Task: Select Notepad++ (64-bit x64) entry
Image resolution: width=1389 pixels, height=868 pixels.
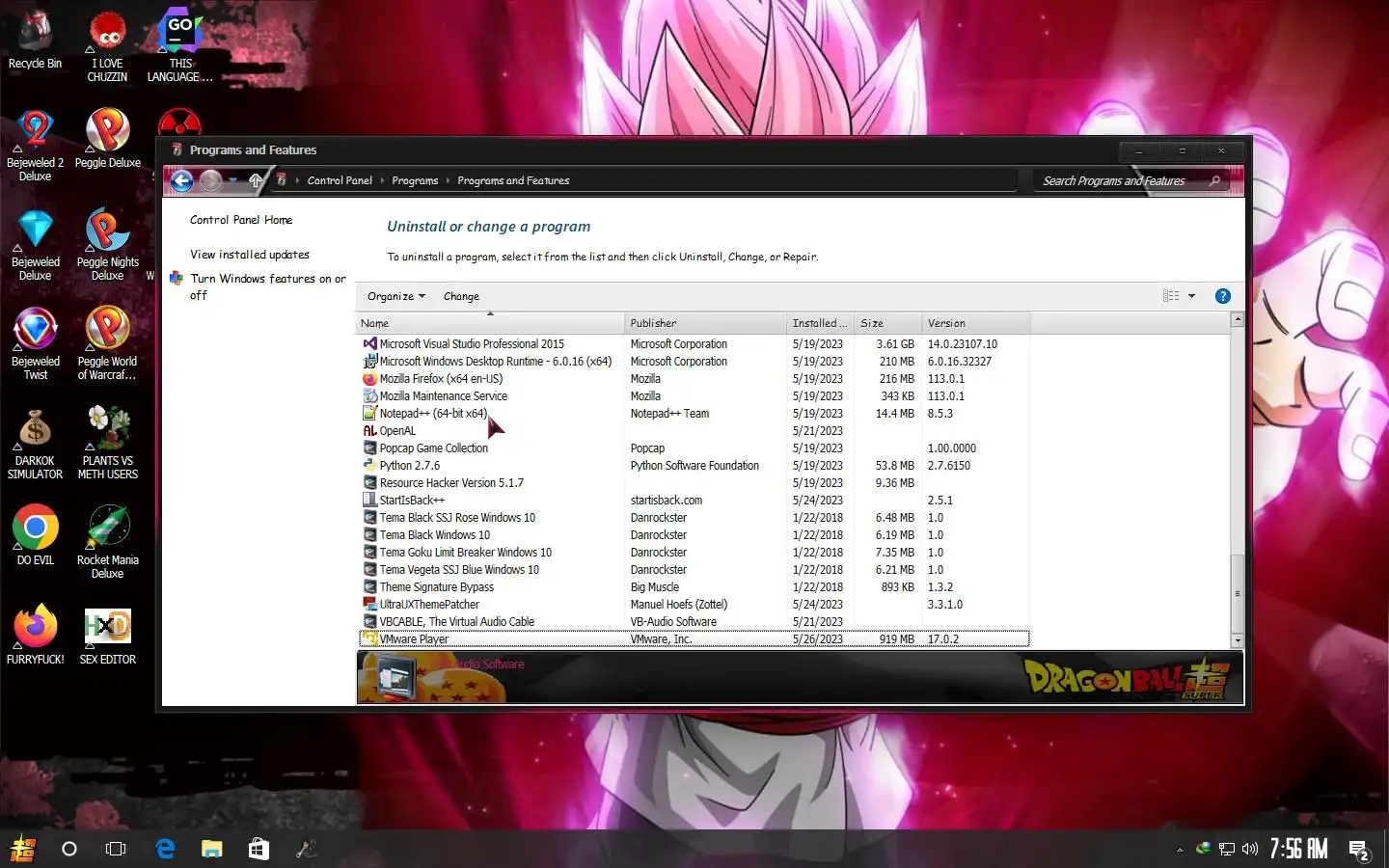Action: coord(694,414)
